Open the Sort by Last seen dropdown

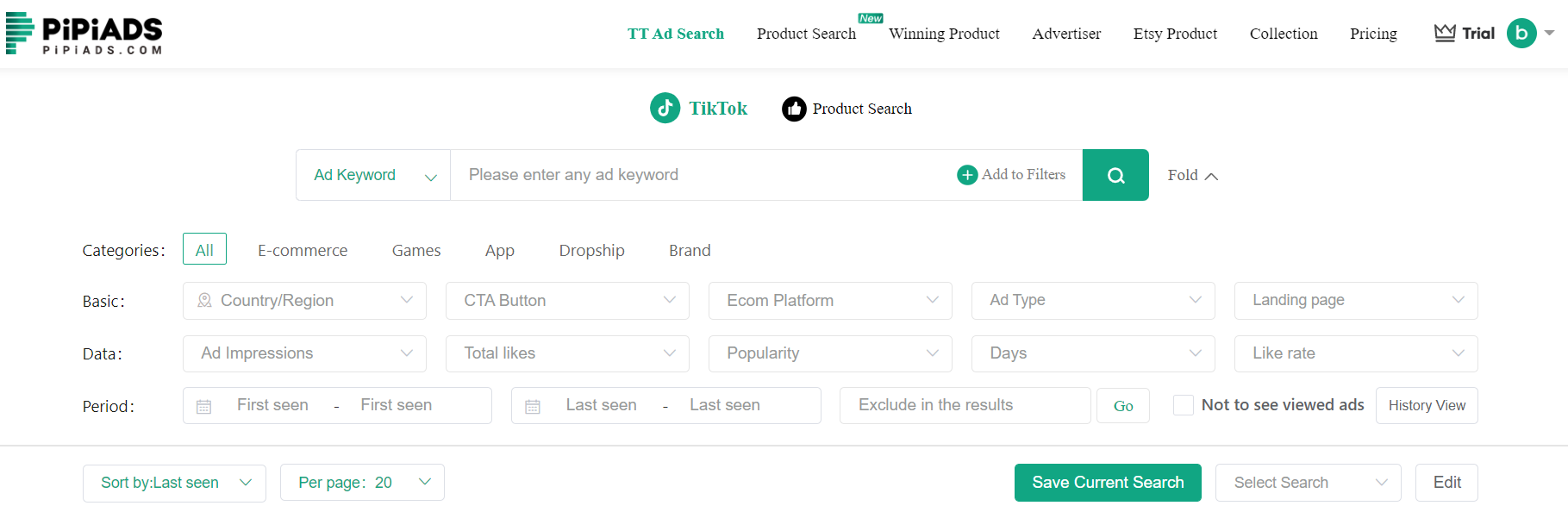point(174,483)
